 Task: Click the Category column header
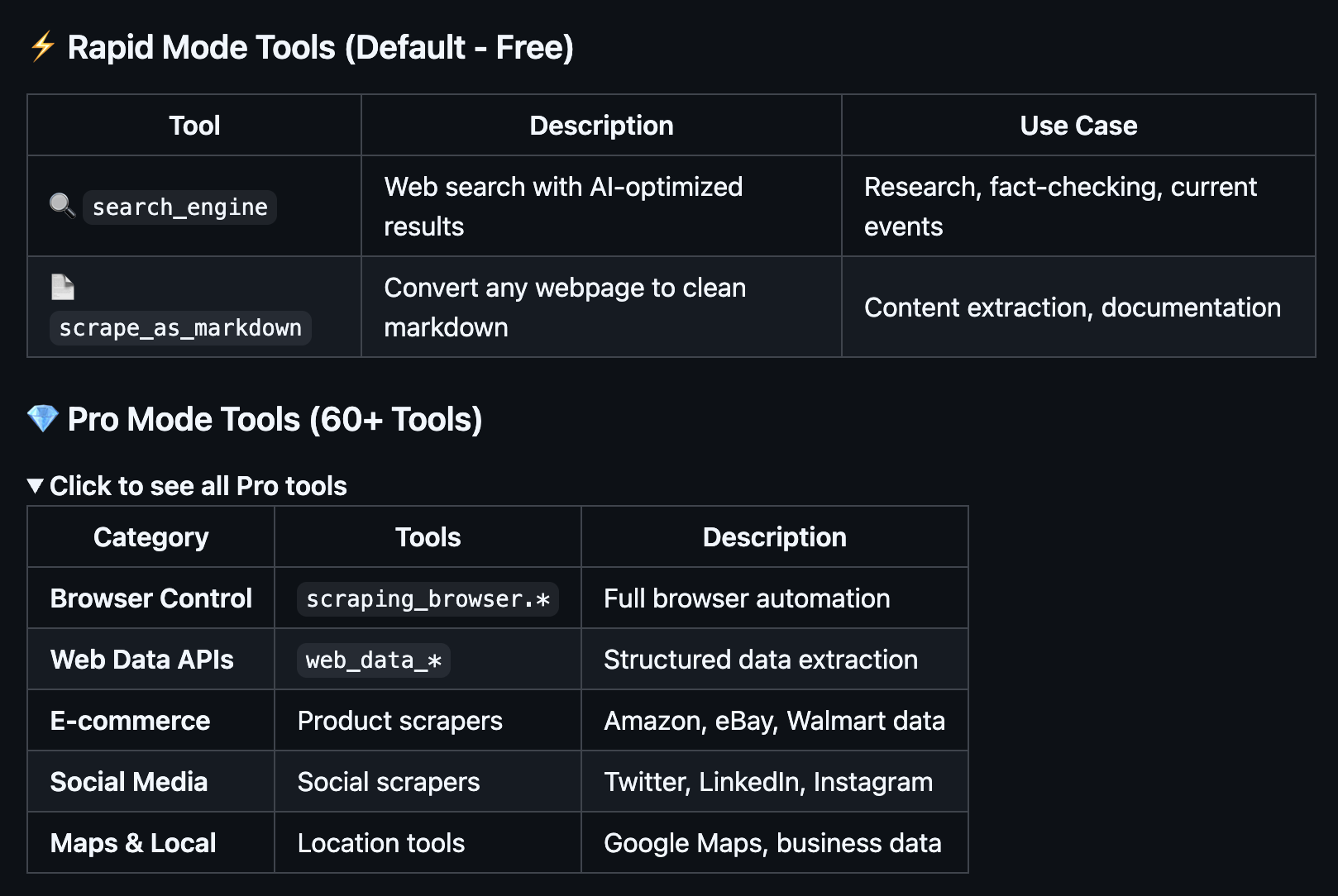(x=151, y=537)
